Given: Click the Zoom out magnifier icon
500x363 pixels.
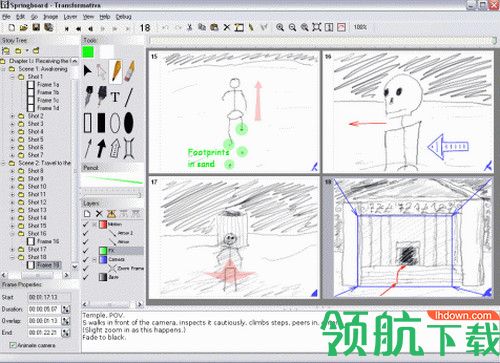Looking at the screenshot, I should [292, 27].
